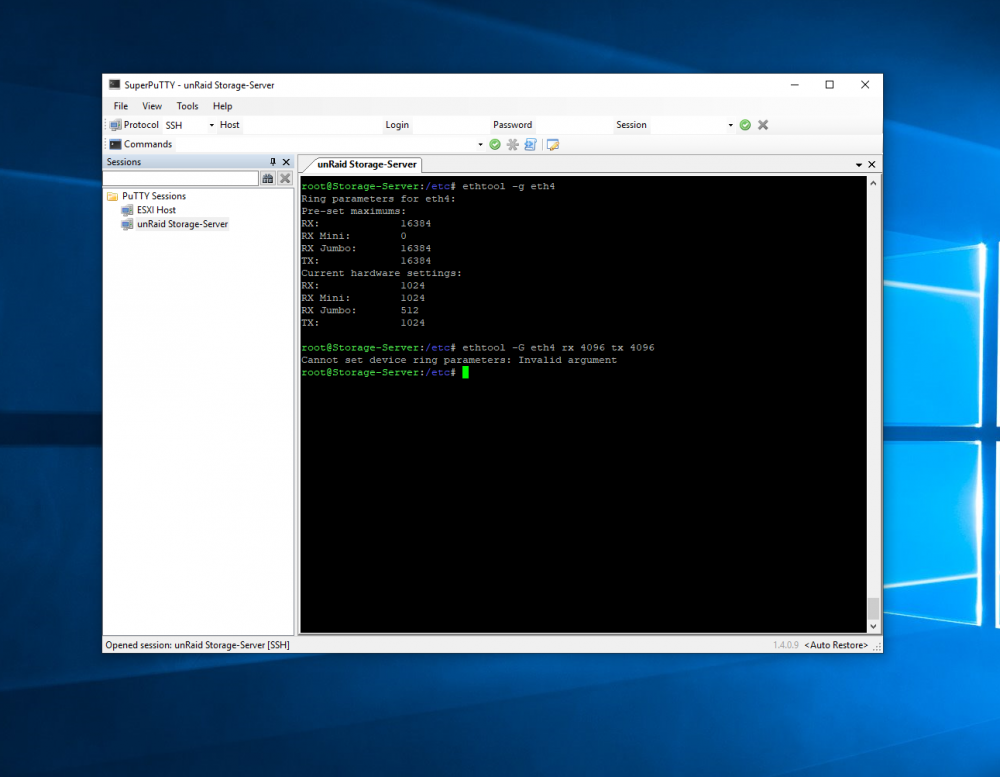The height and width of the screenshot is (777, 1000).
Task: Focus the Login text field
Action: (450, 125)
